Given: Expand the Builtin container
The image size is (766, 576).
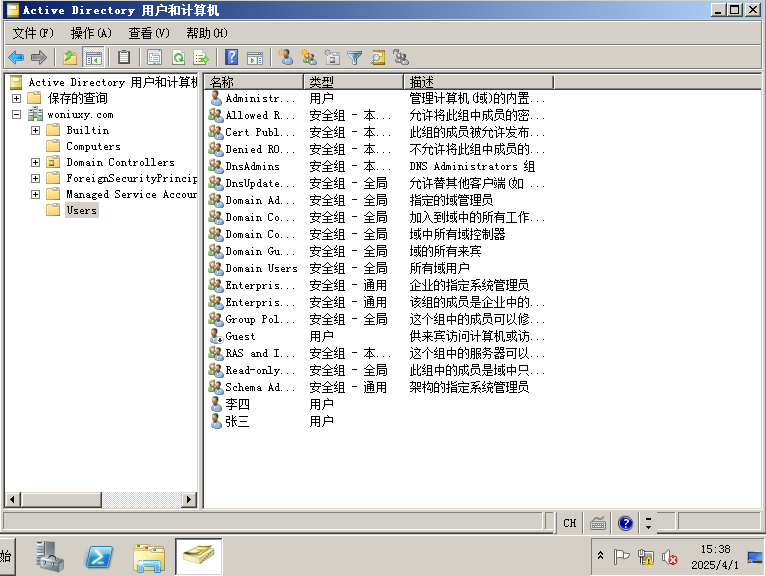Looking at the screenshot, I should 35,130.
